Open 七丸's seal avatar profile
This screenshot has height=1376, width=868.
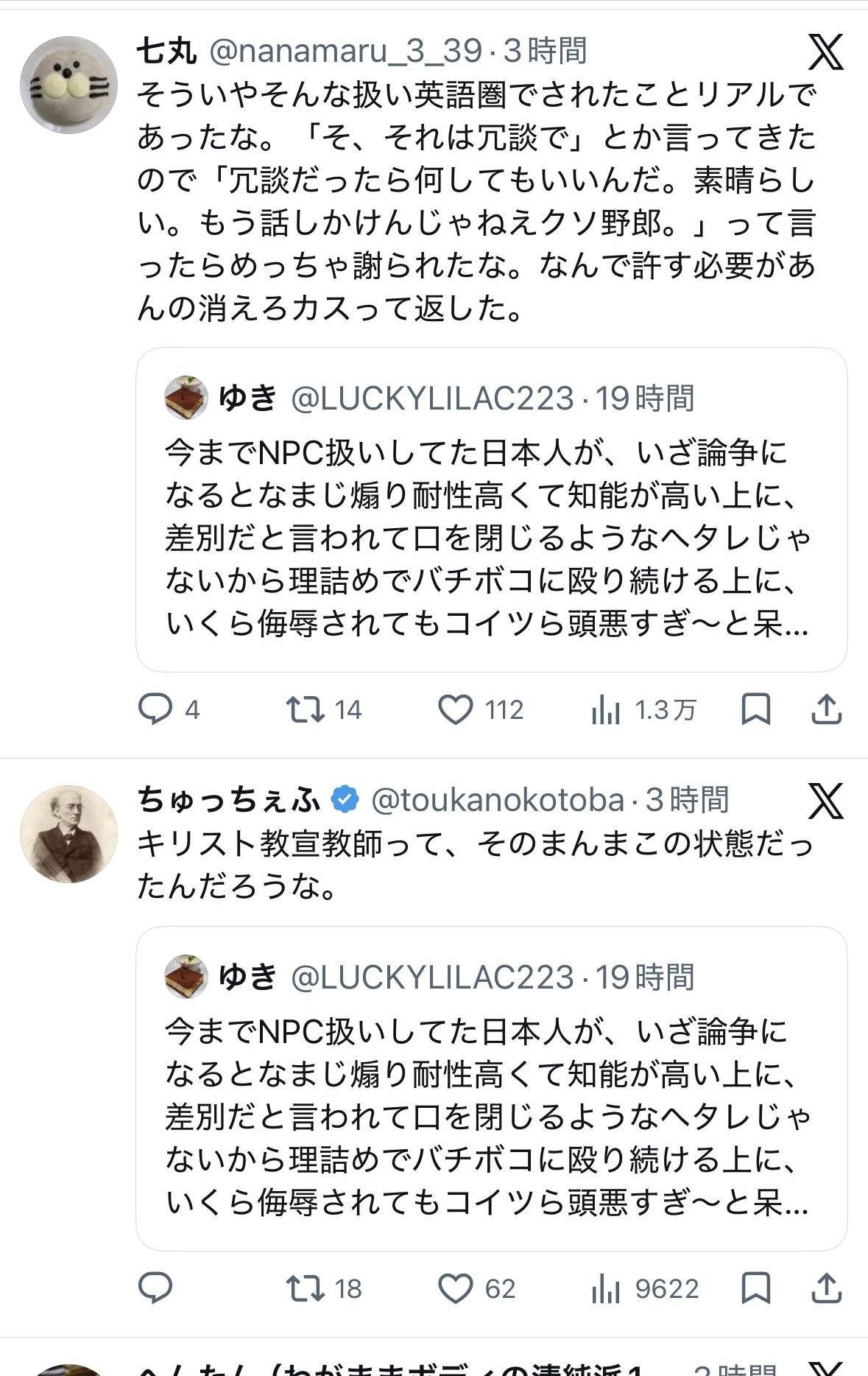click(68, 85)
